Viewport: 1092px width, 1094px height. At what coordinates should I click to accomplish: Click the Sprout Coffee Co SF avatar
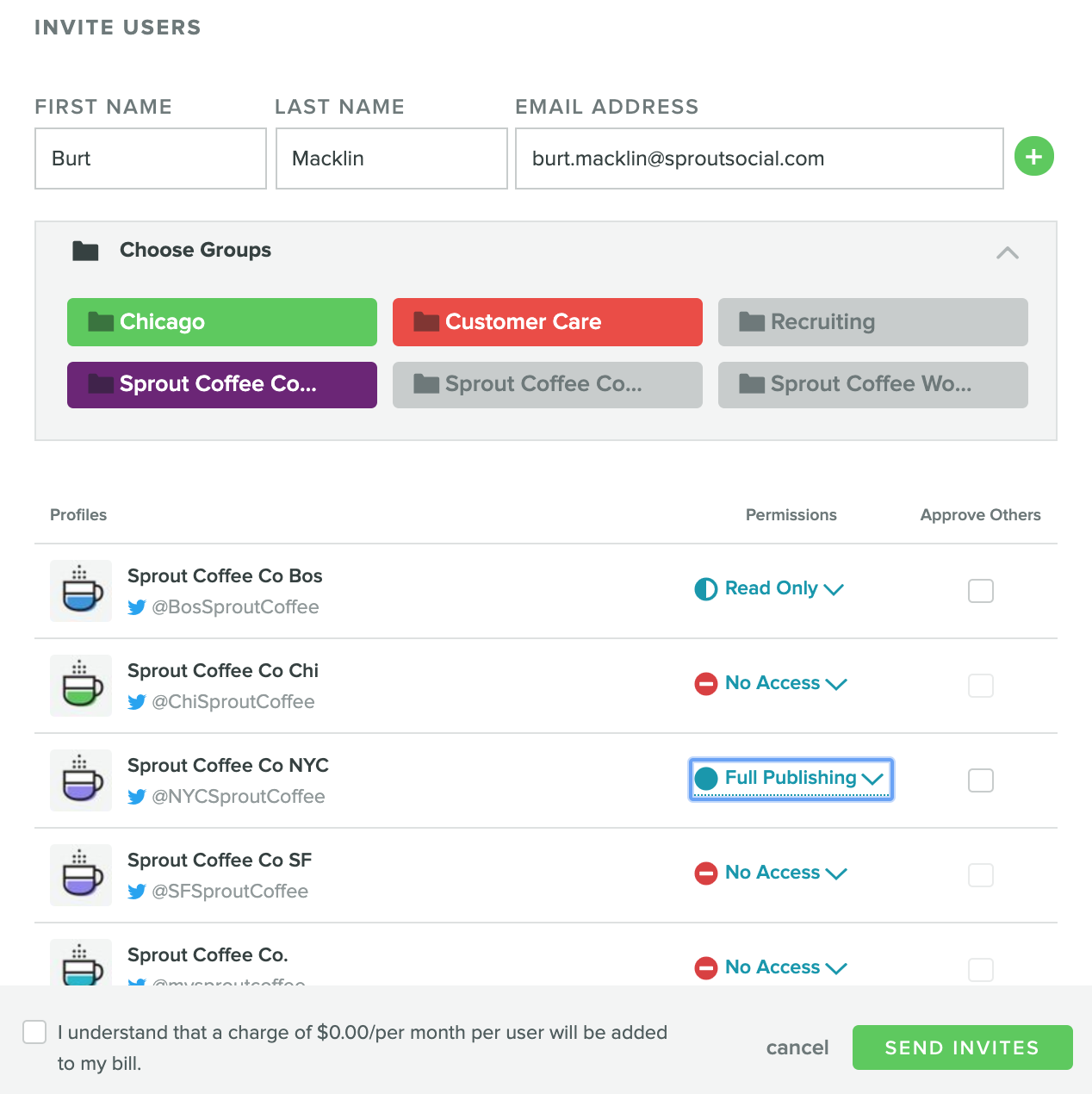click(x=81, y=875)
